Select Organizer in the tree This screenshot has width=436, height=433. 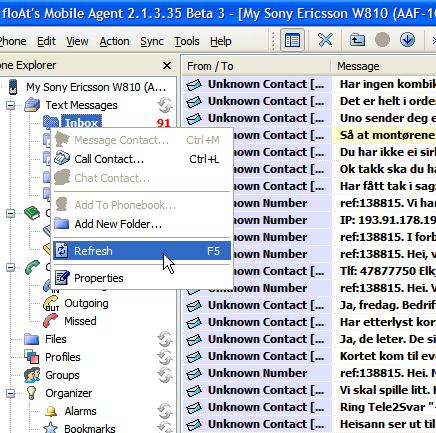[69, 393]
